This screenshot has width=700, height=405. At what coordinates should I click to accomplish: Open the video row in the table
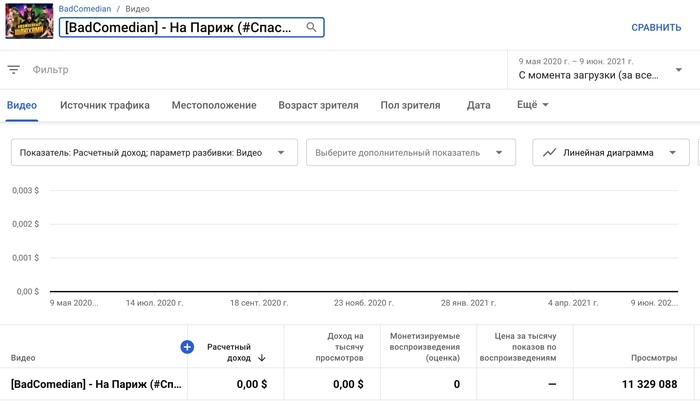(x=96, y=384)
